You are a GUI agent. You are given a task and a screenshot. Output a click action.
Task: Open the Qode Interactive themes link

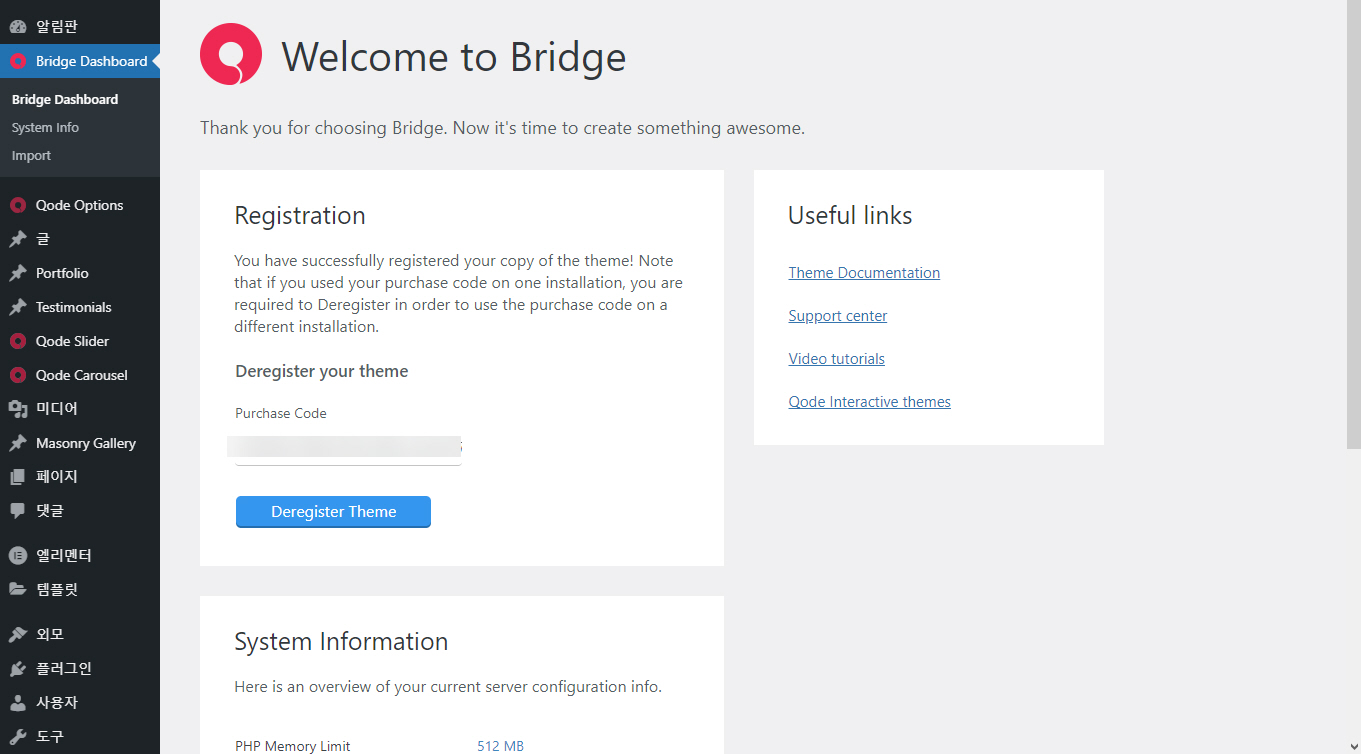click(x=870, y=402)
